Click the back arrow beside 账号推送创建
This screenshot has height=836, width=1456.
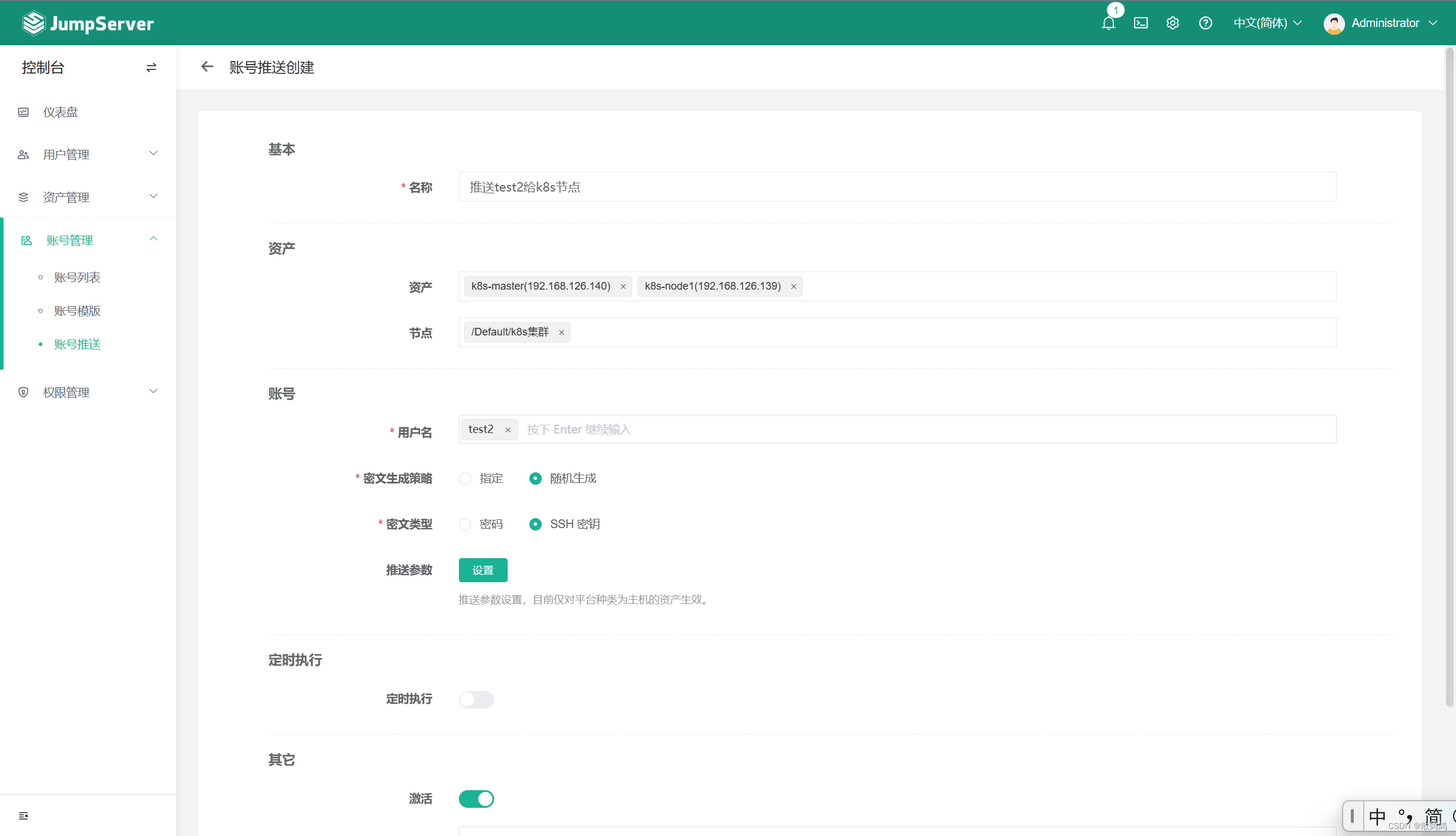pyautogui.click(x=207, y=67)
